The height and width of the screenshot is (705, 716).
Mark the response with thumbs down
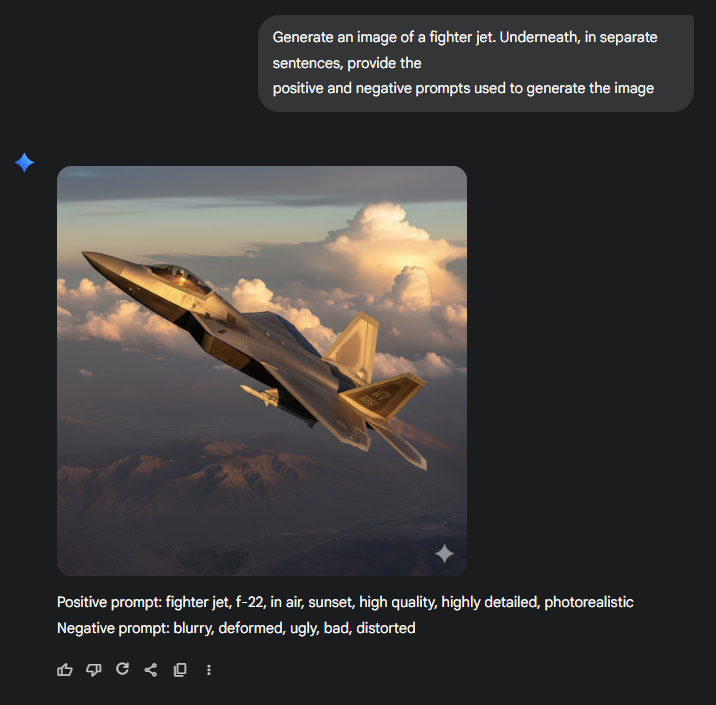tap(94, 670)
